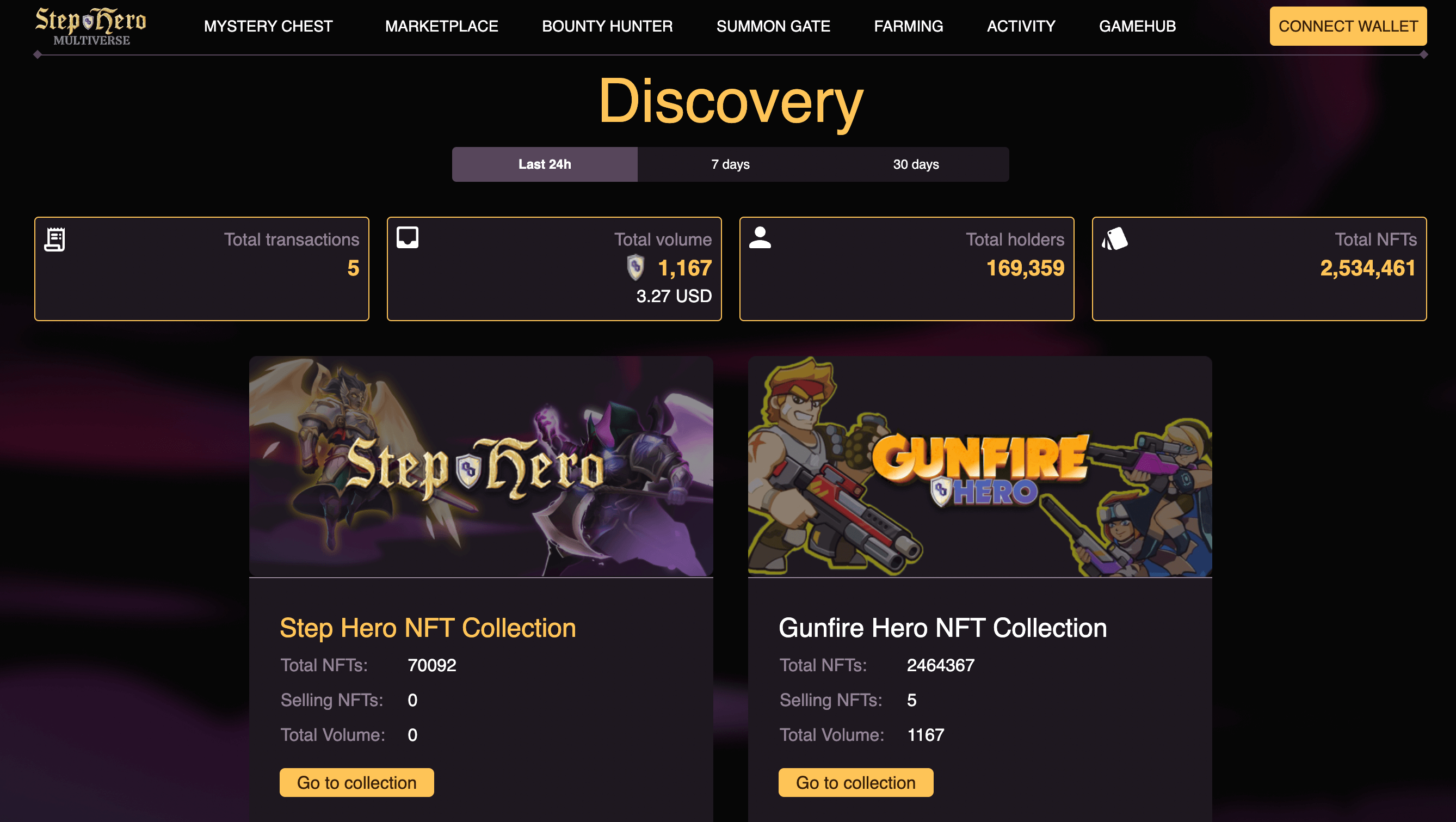The width and height of the screenshot is (1456, 822).
Task: Navigate to Farming
Action: 908,26
